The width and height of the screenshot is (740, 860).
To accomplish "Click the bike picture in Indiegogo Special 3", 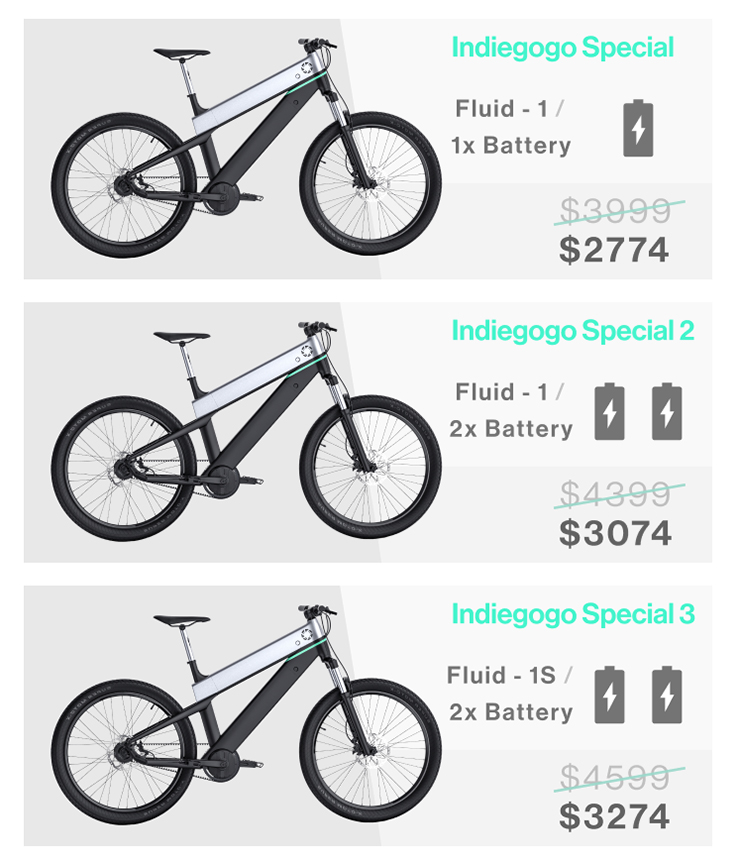I will [245, 714].
